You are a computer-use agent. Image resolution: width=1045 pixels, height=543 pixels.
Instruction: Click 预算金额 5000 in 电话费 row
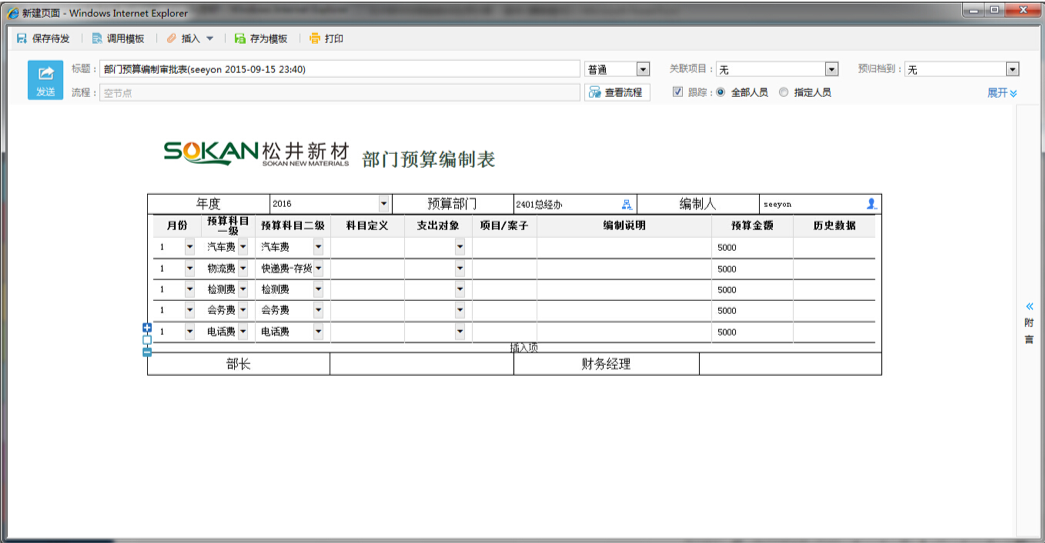pos(752,331)
